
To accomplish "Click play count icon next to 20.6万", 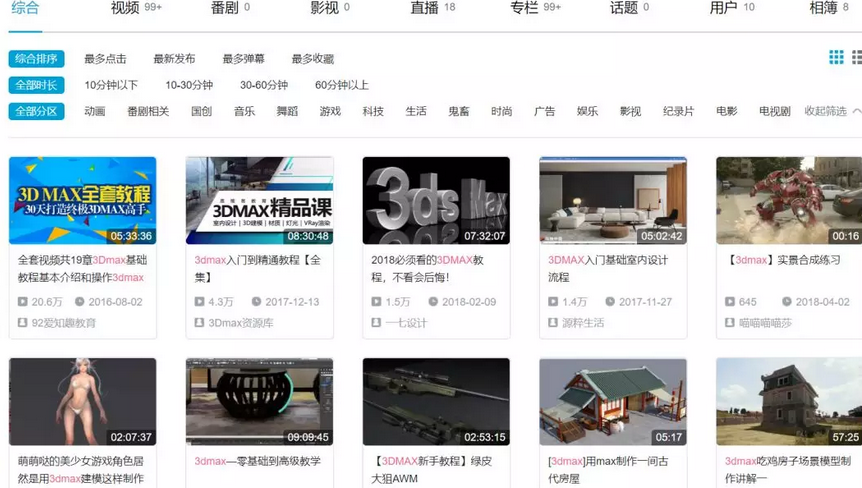I will pos(23,302).
